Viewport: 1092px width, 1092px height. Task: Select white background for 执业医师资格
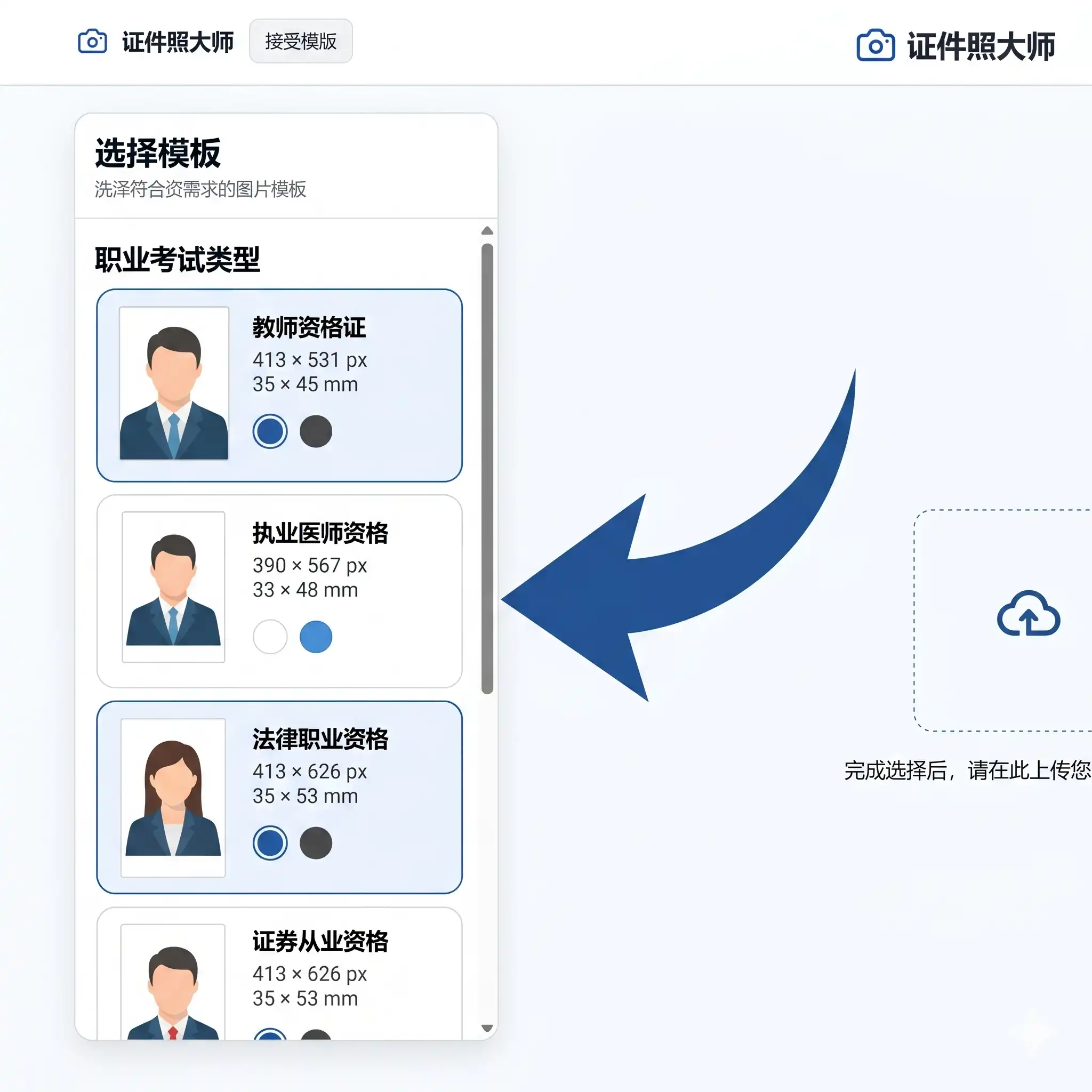tap(270, 637)
